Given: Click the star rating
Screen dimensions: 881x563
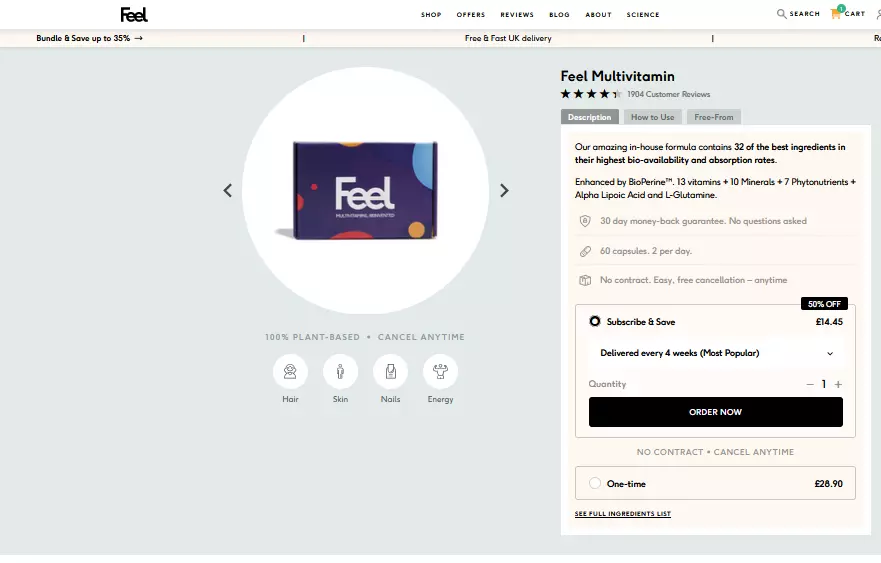Looking at the screenshot, I should click(x=591, y=94).
